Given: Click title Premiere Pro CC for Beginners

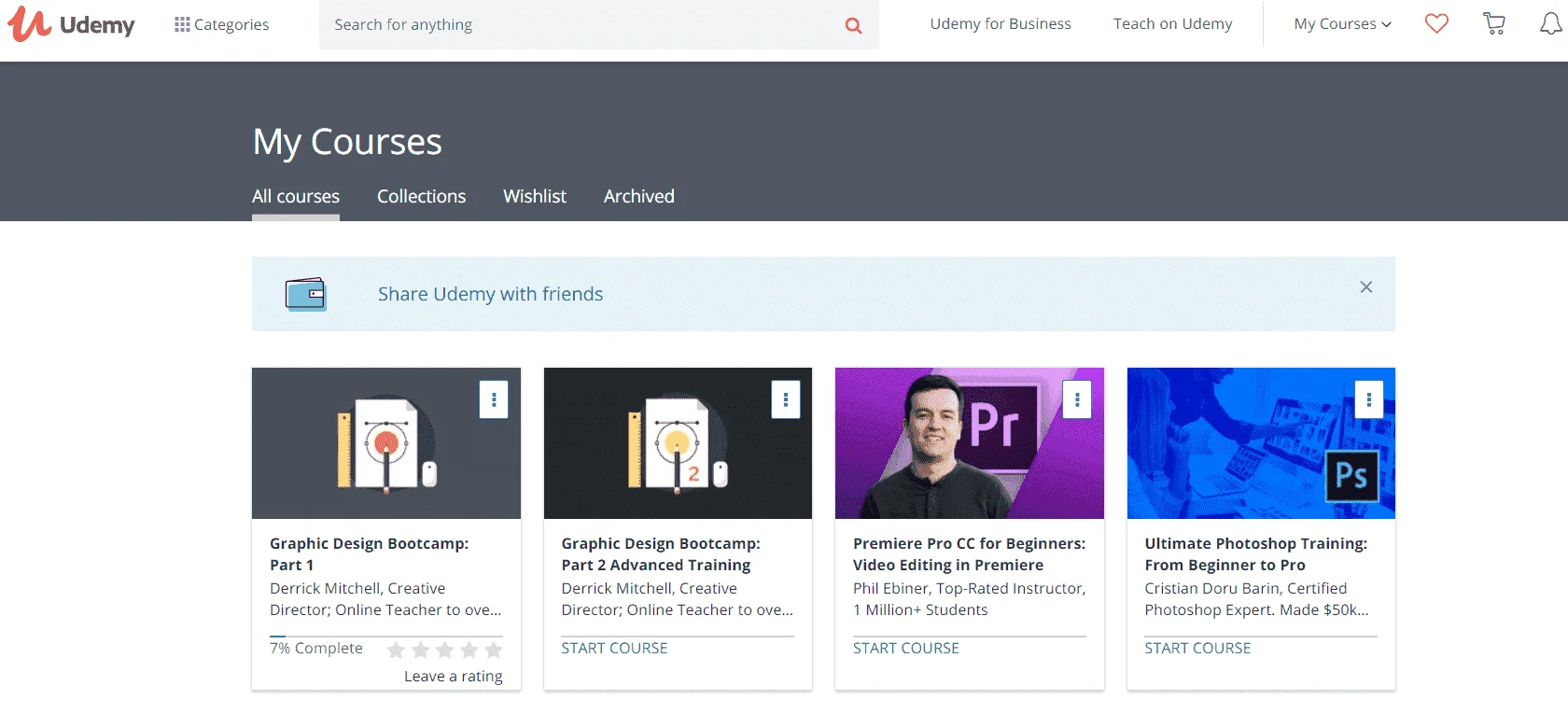Looking at the screenshot, I should click(x=969, y=553).
